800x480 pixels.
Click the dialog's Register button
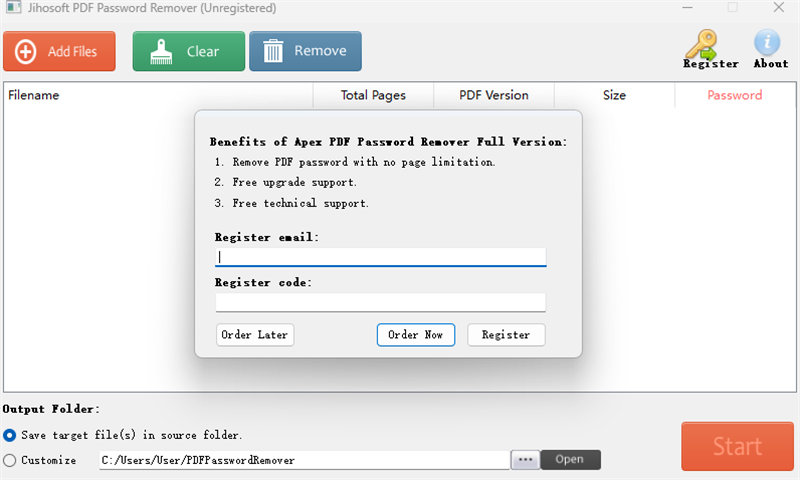click(x=506, y=335)
